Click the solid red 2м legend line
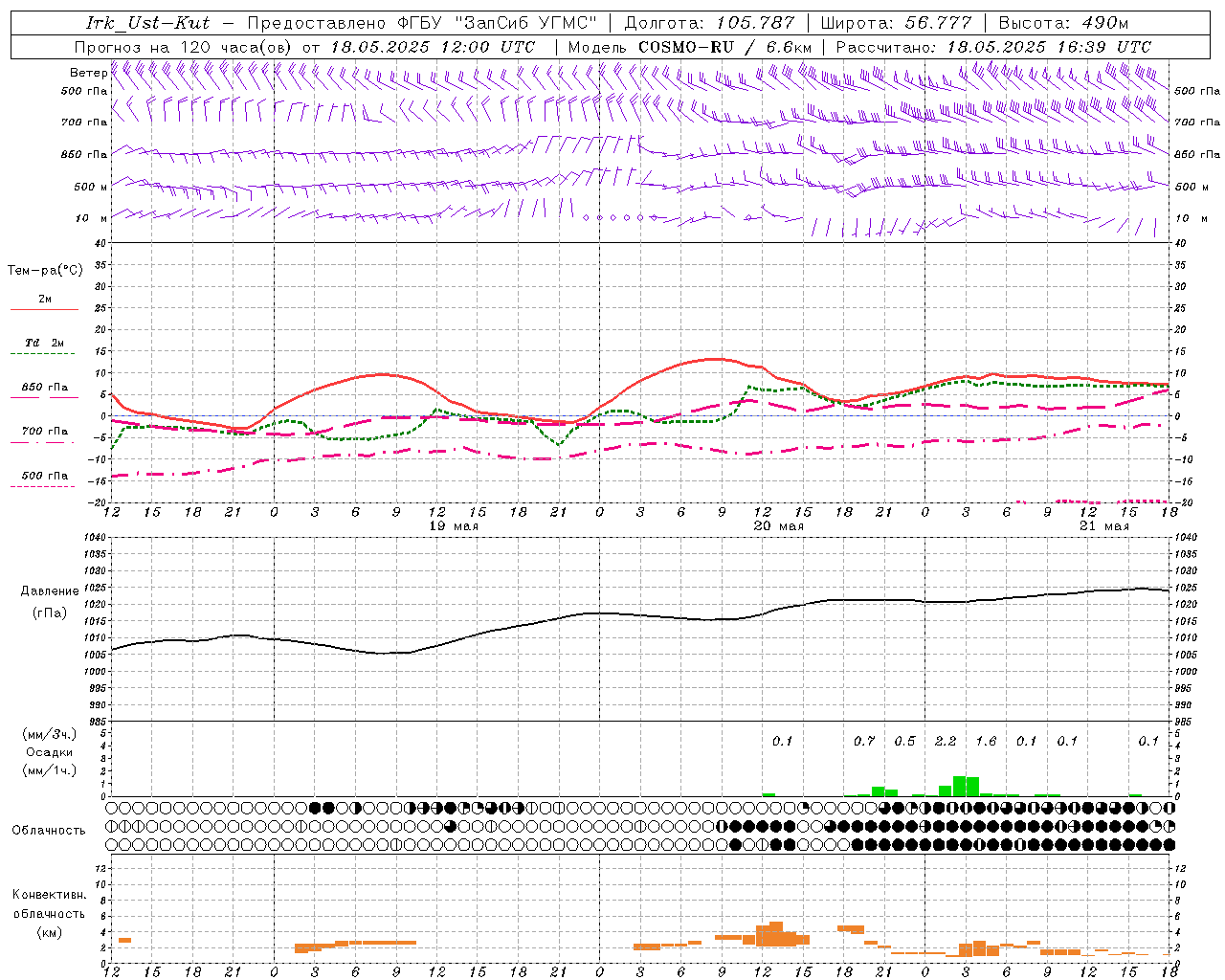 tap(44, 309)
